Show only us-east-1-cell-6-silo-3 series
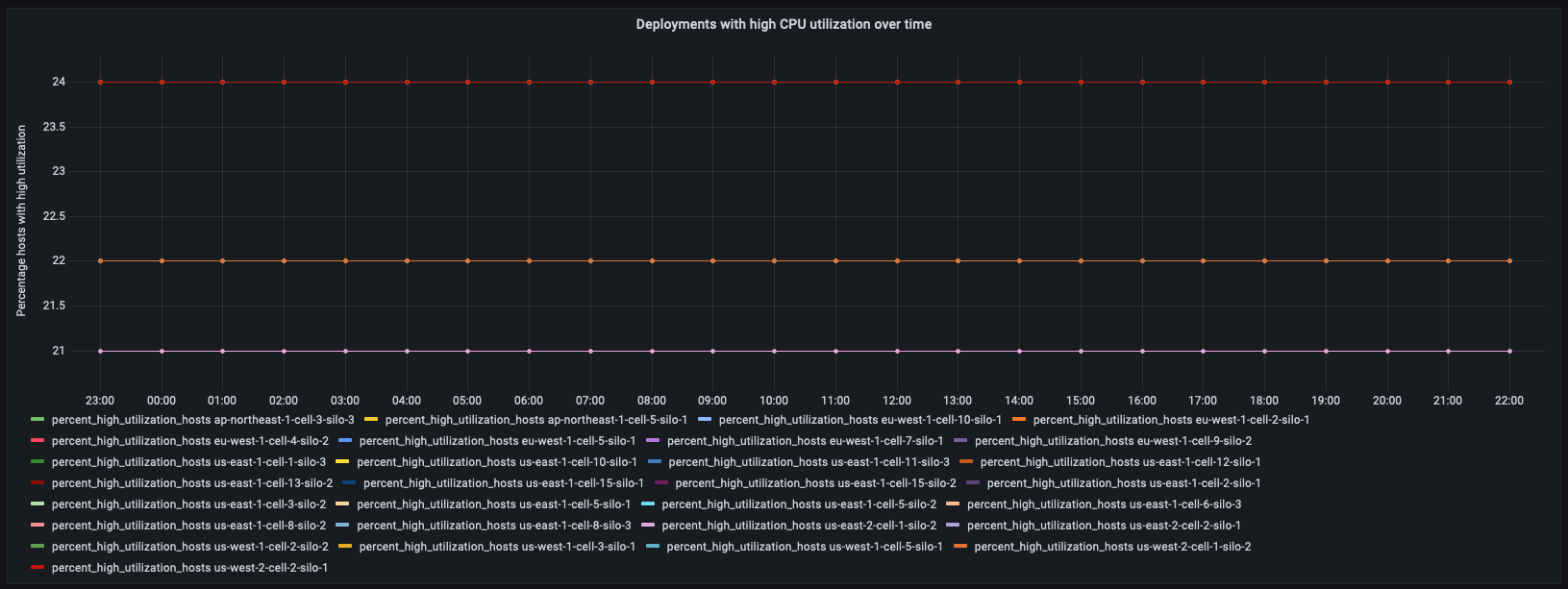 point(1104,504)
